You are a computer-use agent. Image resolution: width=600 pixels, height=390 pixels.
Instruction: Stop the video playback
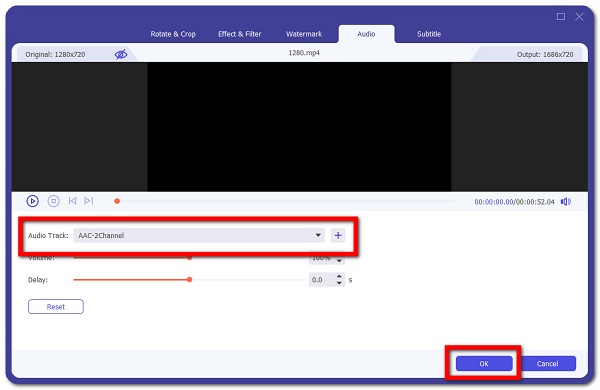coord(53,201)
